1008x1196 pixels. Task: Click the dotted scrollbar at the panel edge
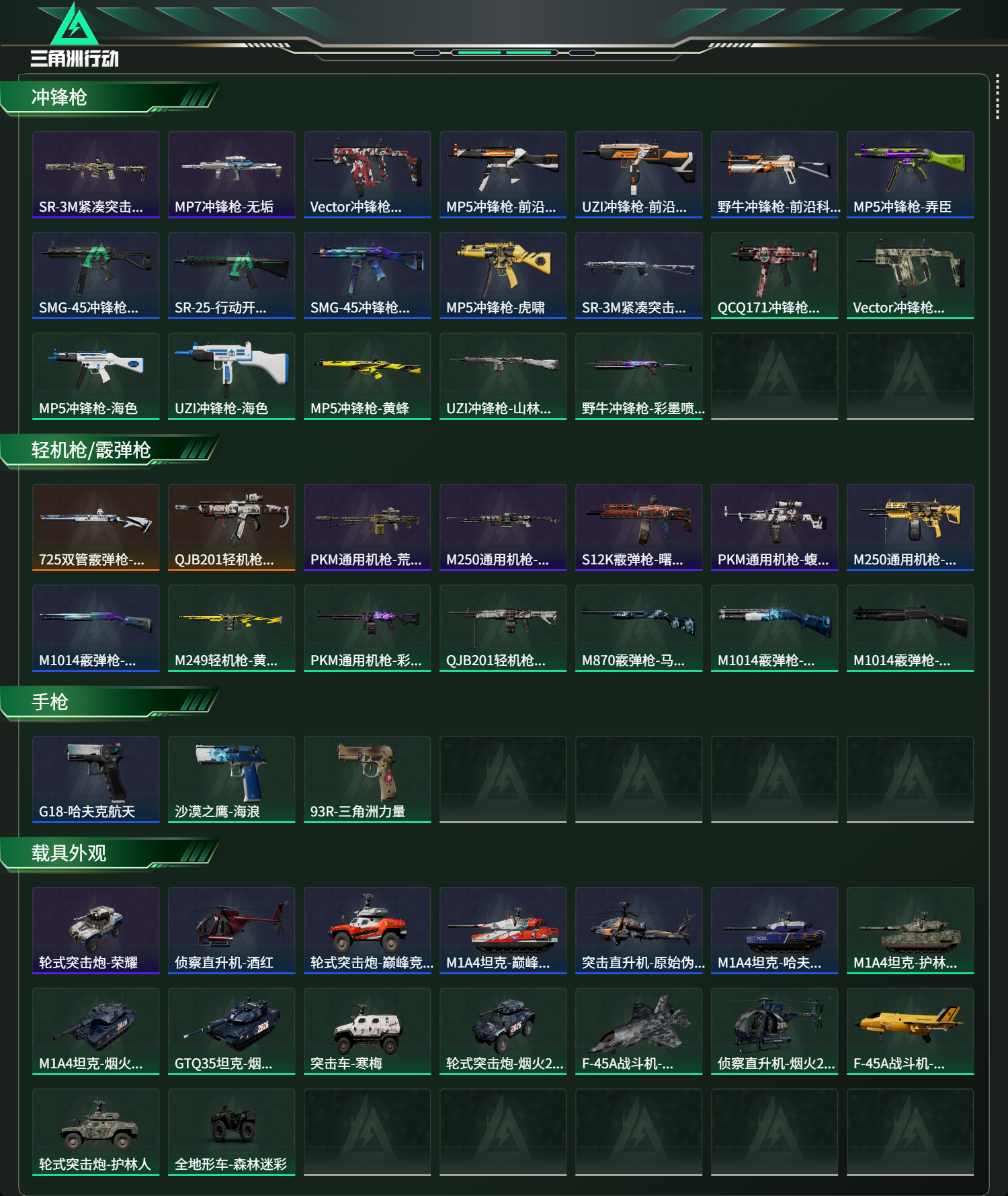point(997,98)
